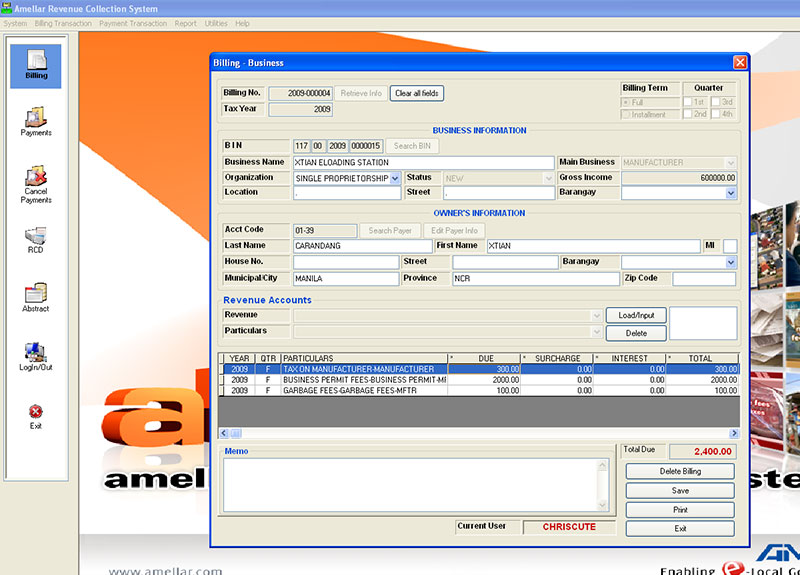Click the Payments sidebar icon
Screen dimensions: 800x575
coord(36,121)
